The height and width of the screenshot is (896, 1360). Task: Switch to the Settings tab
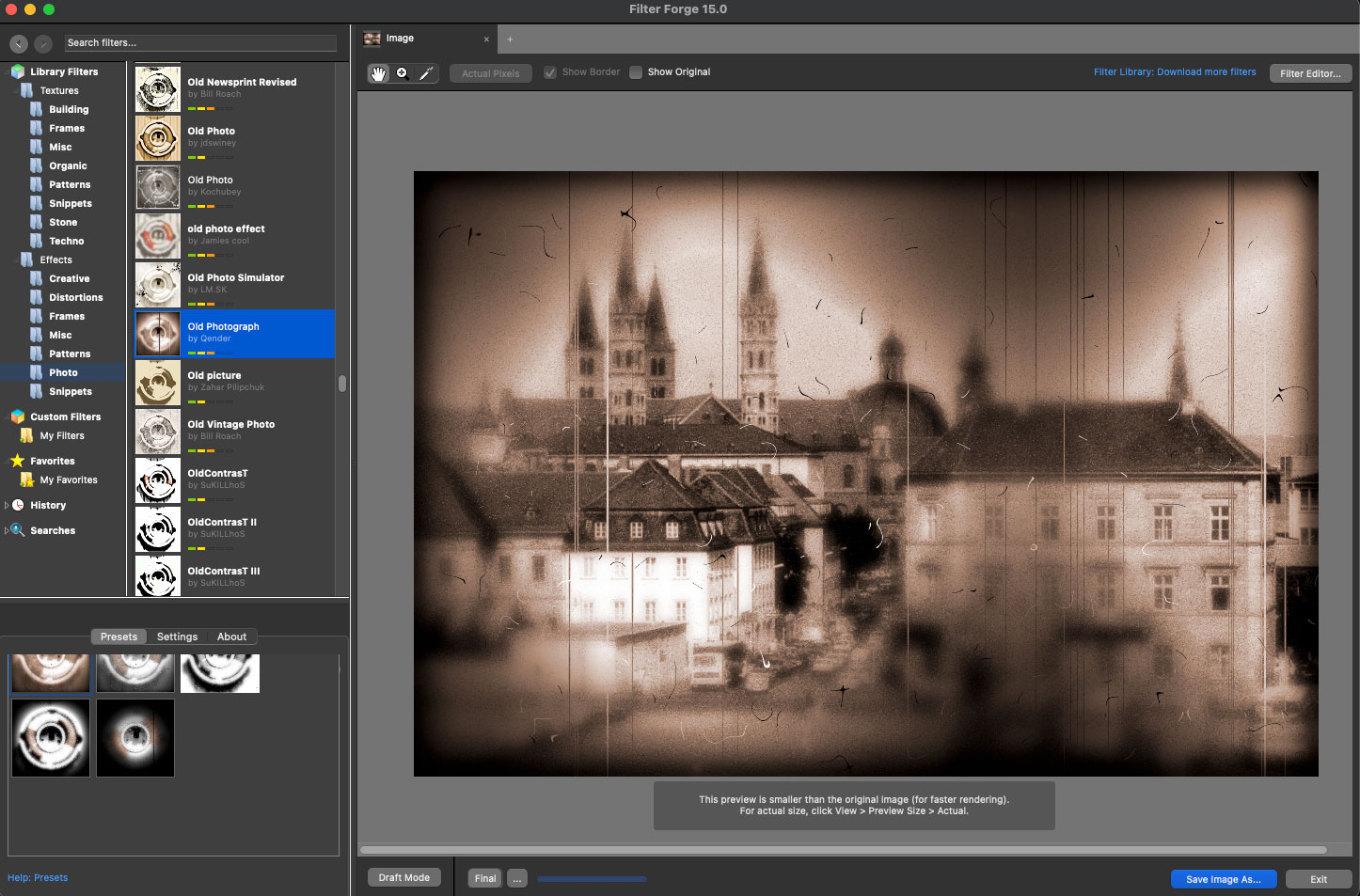coord(177,637)
